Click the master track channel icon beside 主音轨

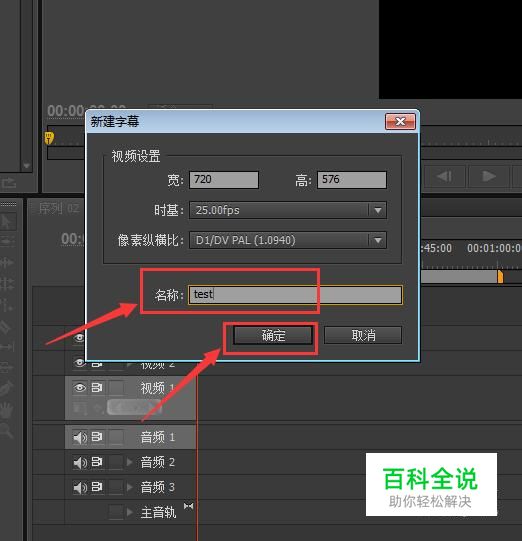(188, 506)
